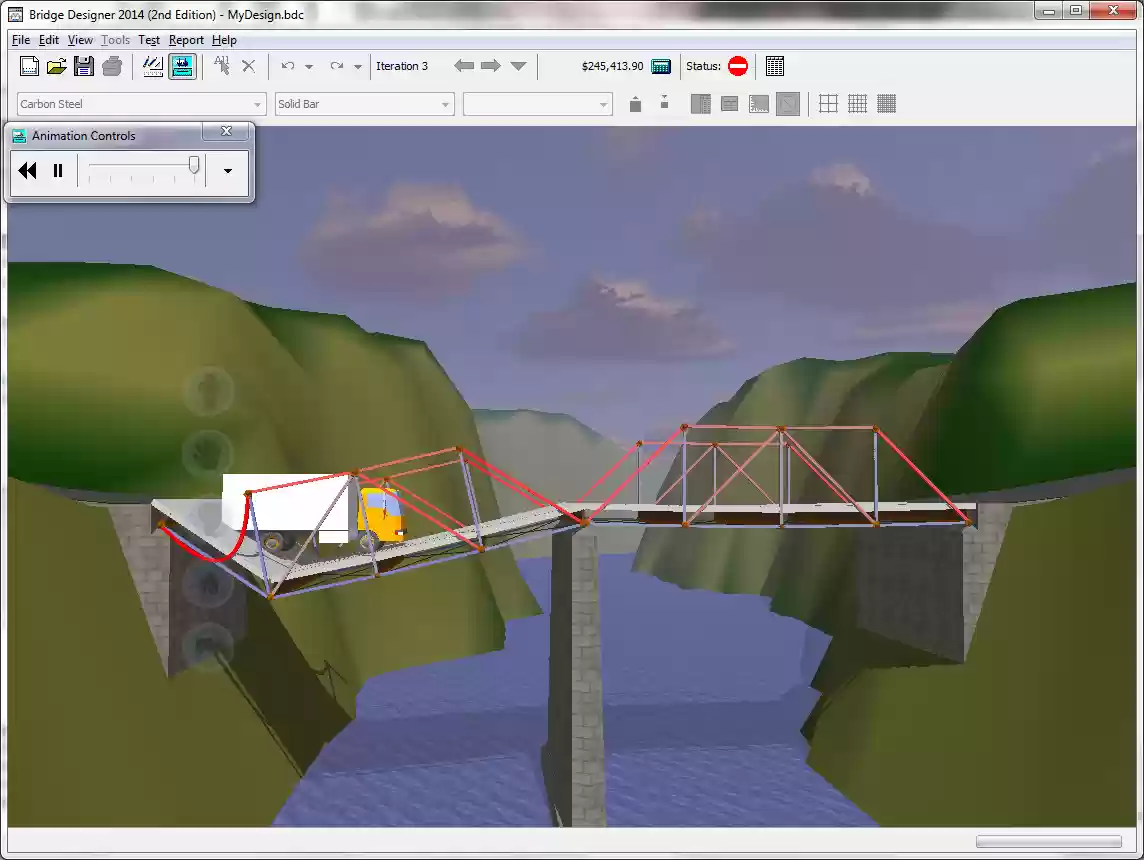Toggle the Load Test animation view

(x=182, y=66)
